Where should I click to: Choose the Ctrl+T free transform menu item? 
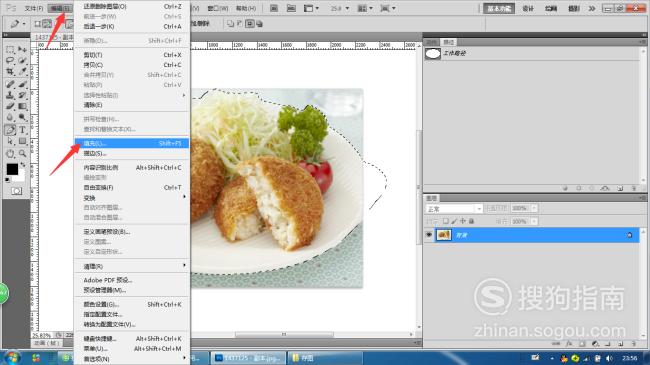tap(132, 187)
